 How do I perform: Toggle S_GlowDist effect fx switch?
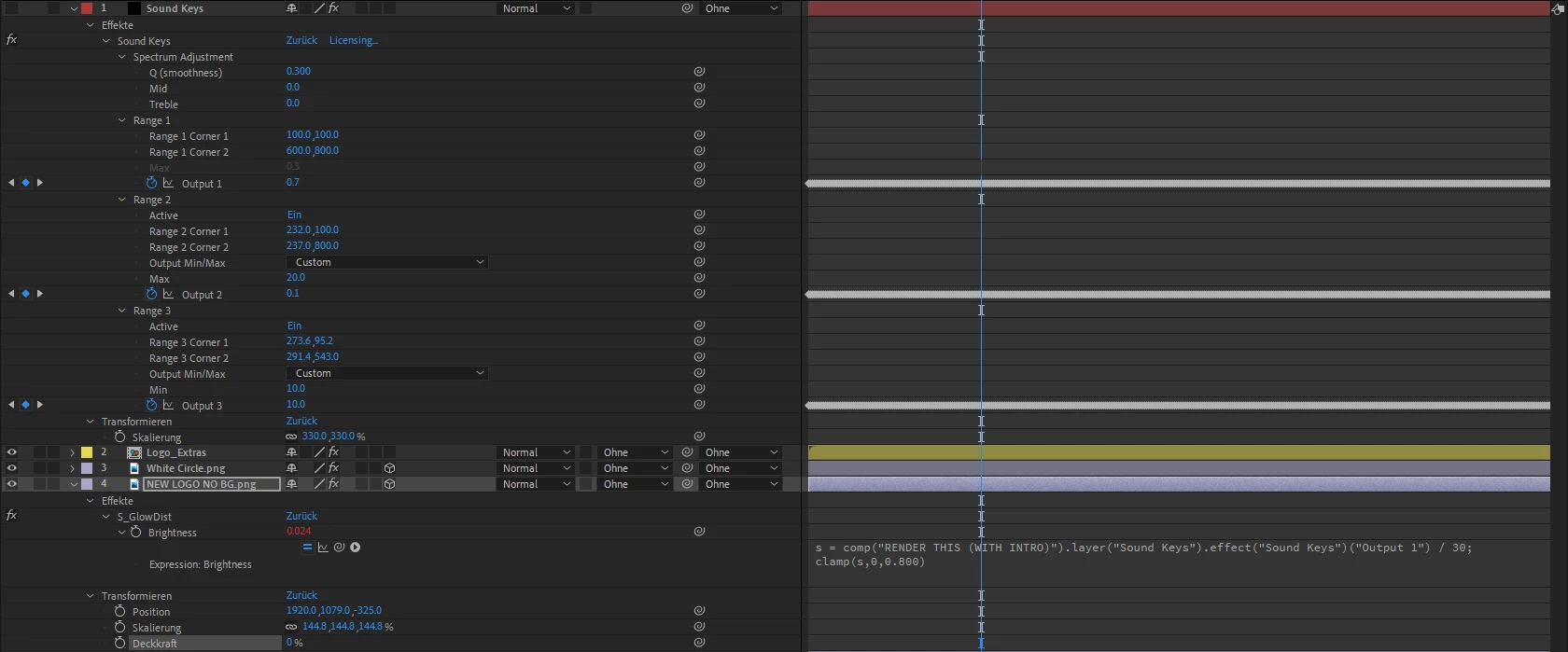[x=11, y=515]
